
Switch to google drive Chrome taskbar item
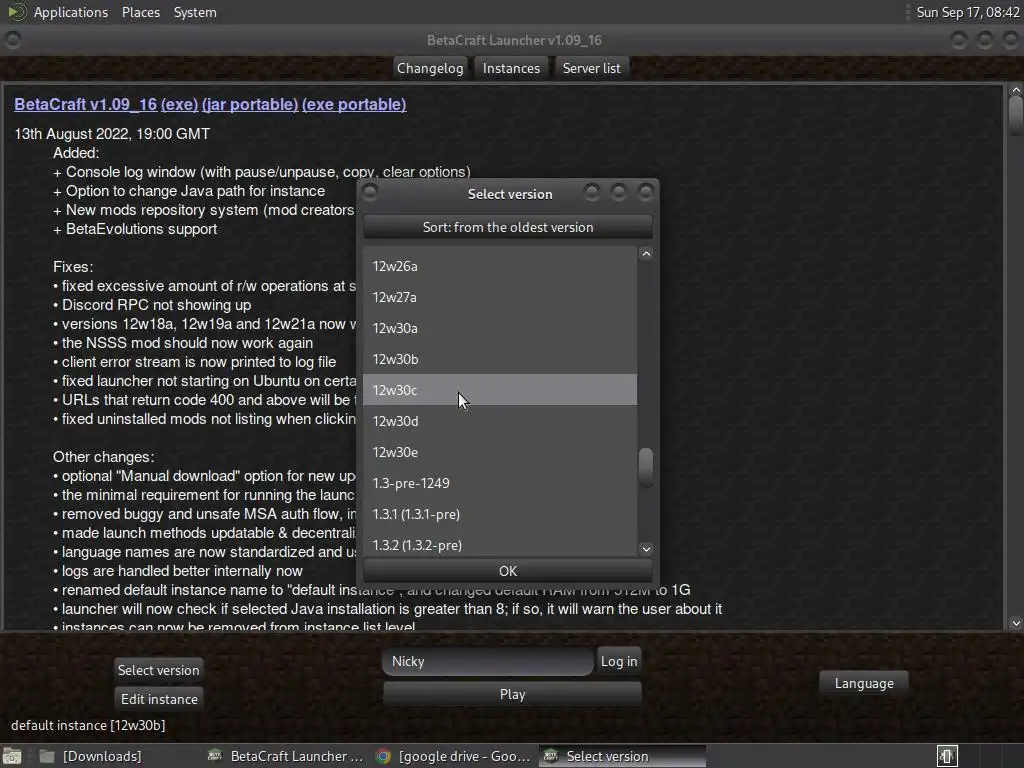click(454, 756)
